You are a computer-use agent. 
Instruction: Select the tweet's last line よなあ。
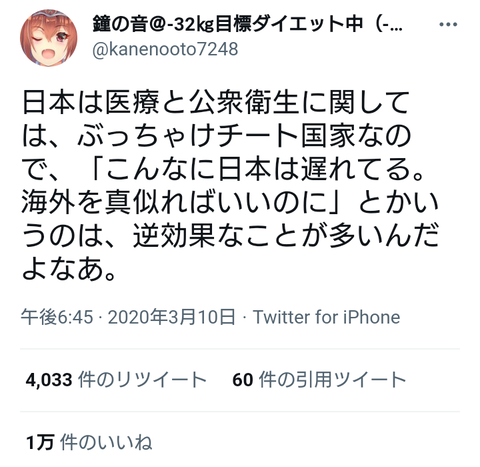69,269
